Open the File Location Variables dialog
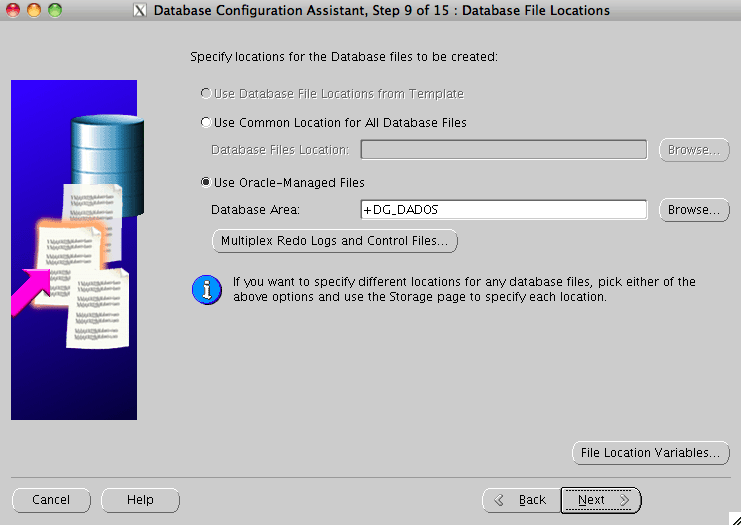The height and width of the screenshot is (525, 741). click(x=649, y=453)
